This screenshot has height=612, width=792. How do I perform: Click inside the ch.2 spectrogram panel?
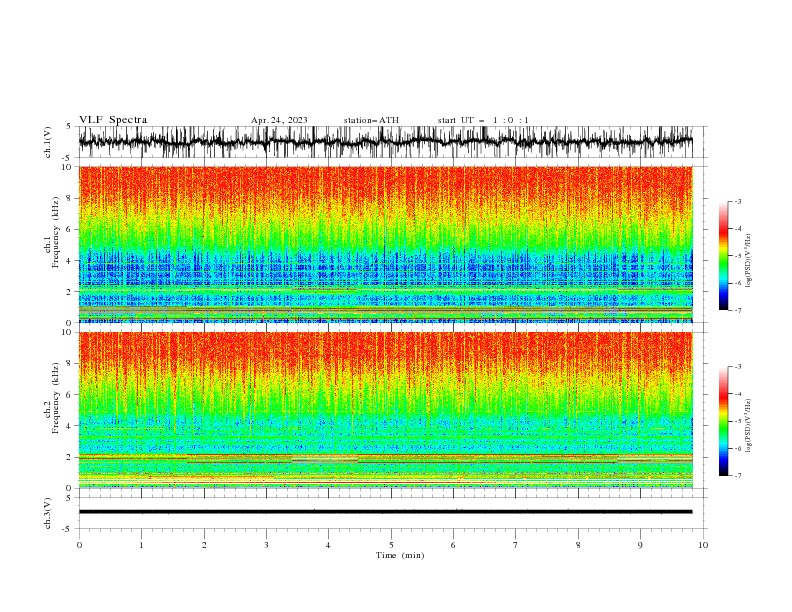[x=385, y=410]
